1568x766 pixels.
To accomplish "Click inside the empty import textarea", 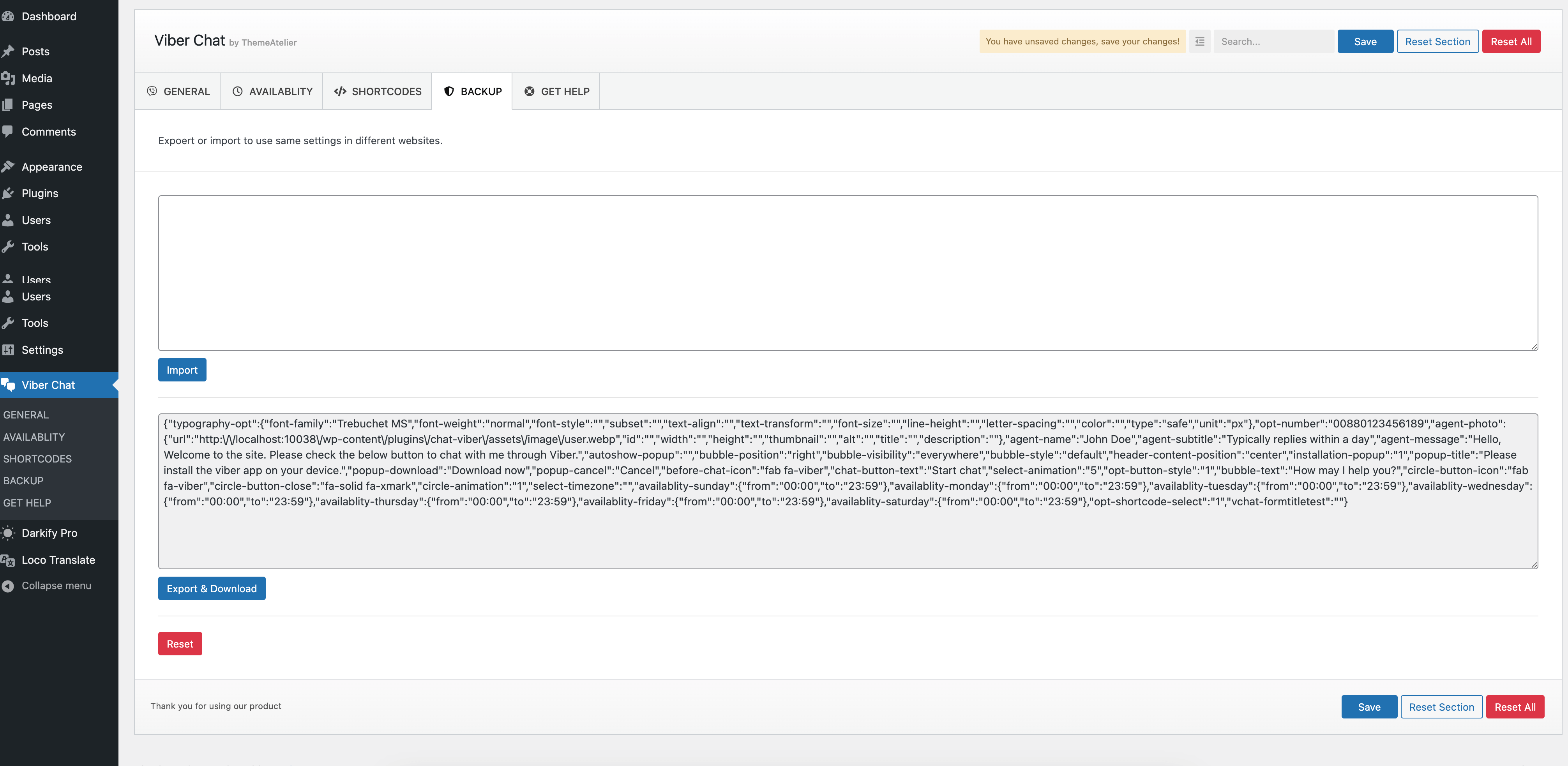I will [x=848, y=273].
